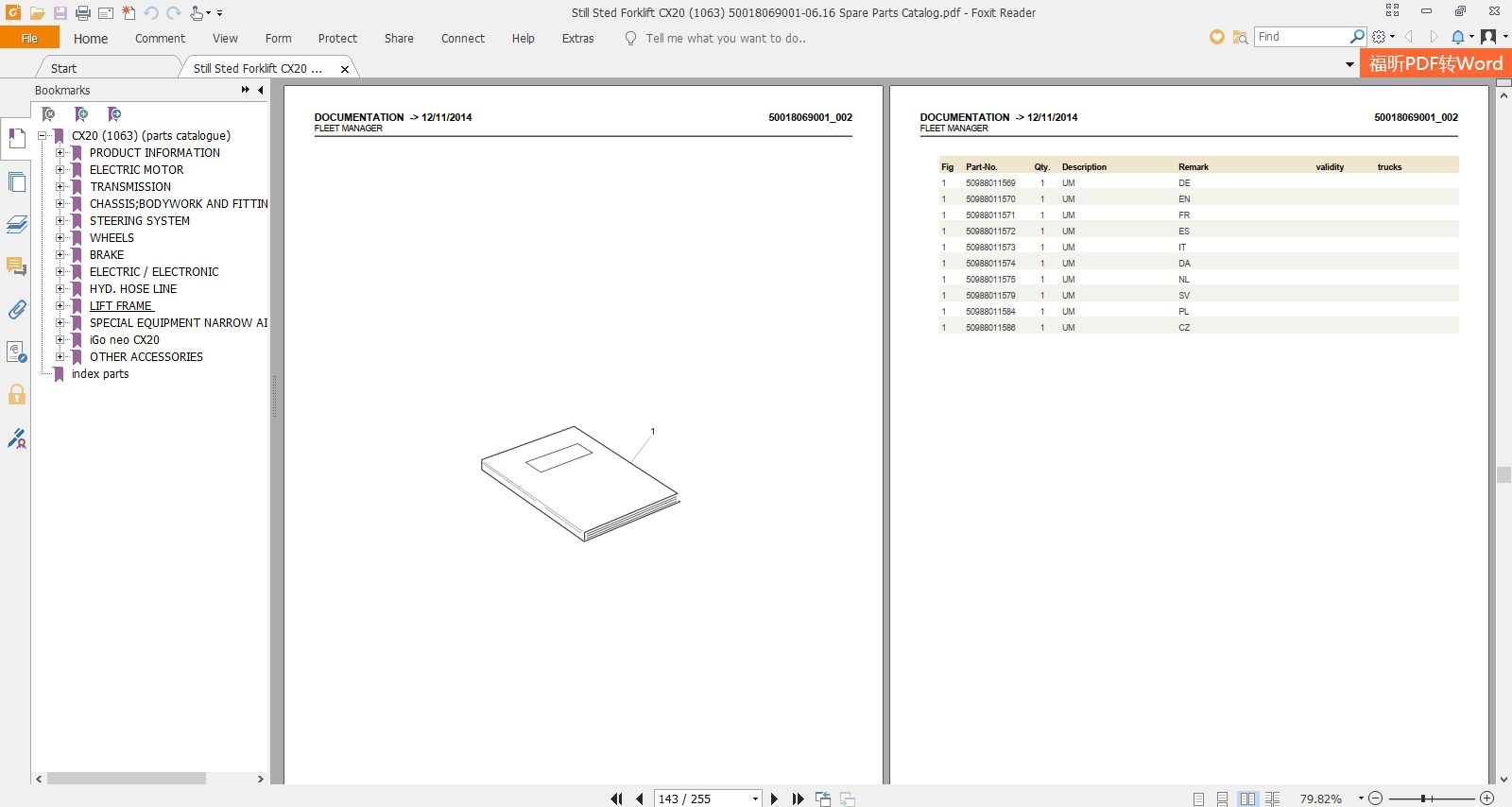Open the Bookmarks panel icon in sidebar
This screenshot has height=807, width=1512.
16,139
